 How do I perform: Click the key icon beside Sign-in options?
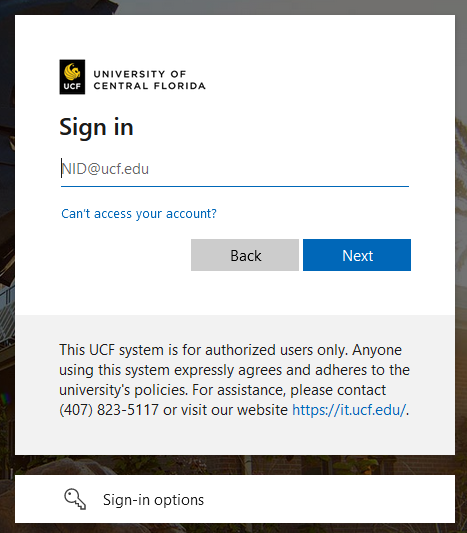75,499
